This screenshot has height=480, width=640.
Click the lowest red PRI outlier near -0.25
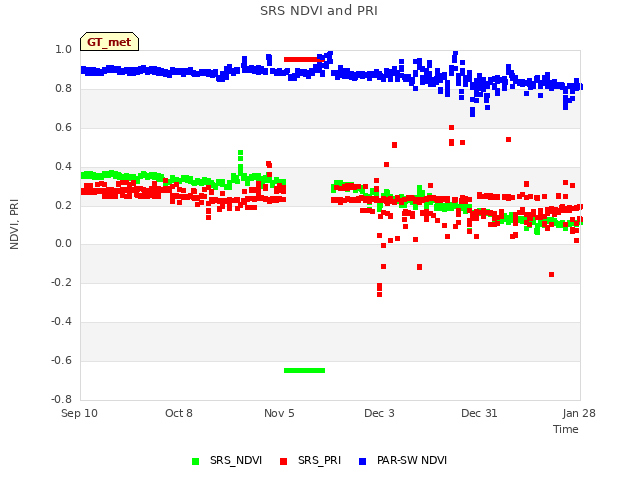coord(380,294)
